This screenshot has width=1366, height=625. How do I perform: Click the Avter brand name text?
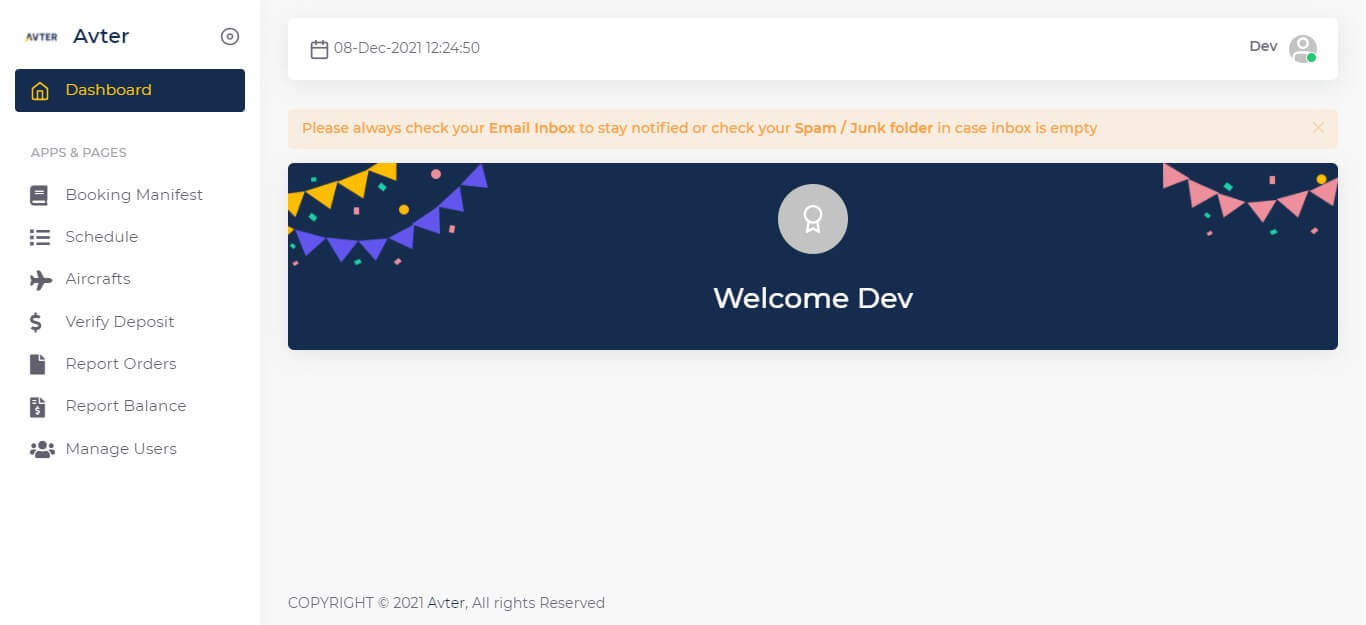[101, 37]
